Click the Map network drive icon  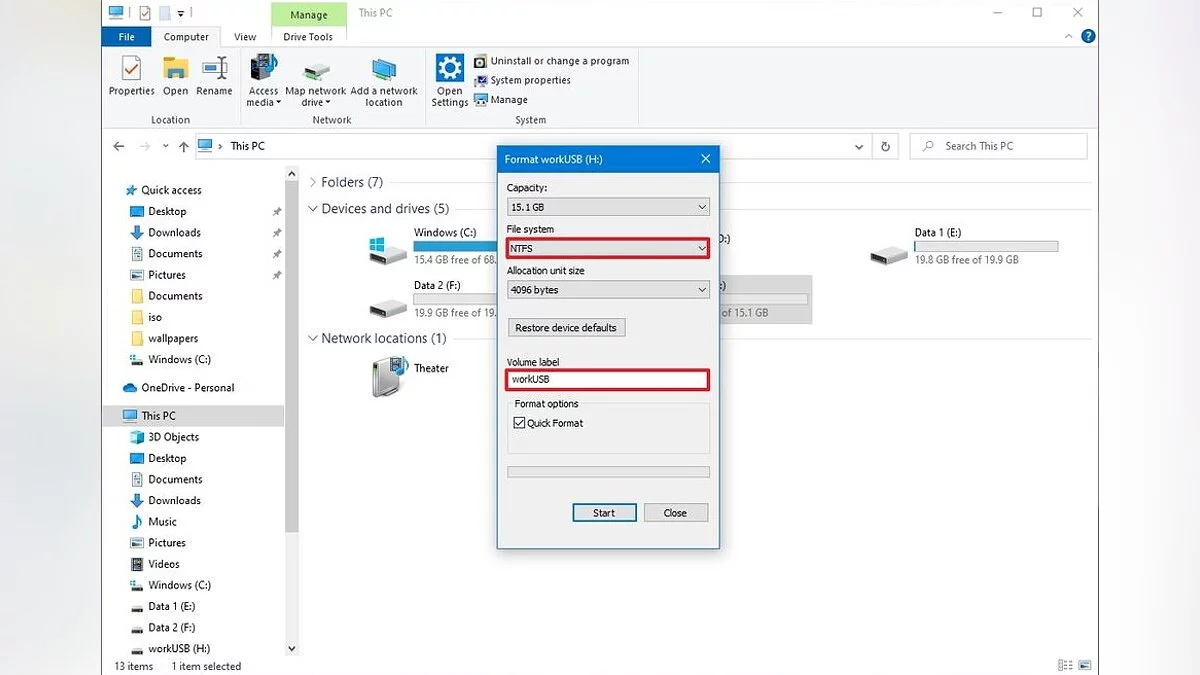click(316, 70)
